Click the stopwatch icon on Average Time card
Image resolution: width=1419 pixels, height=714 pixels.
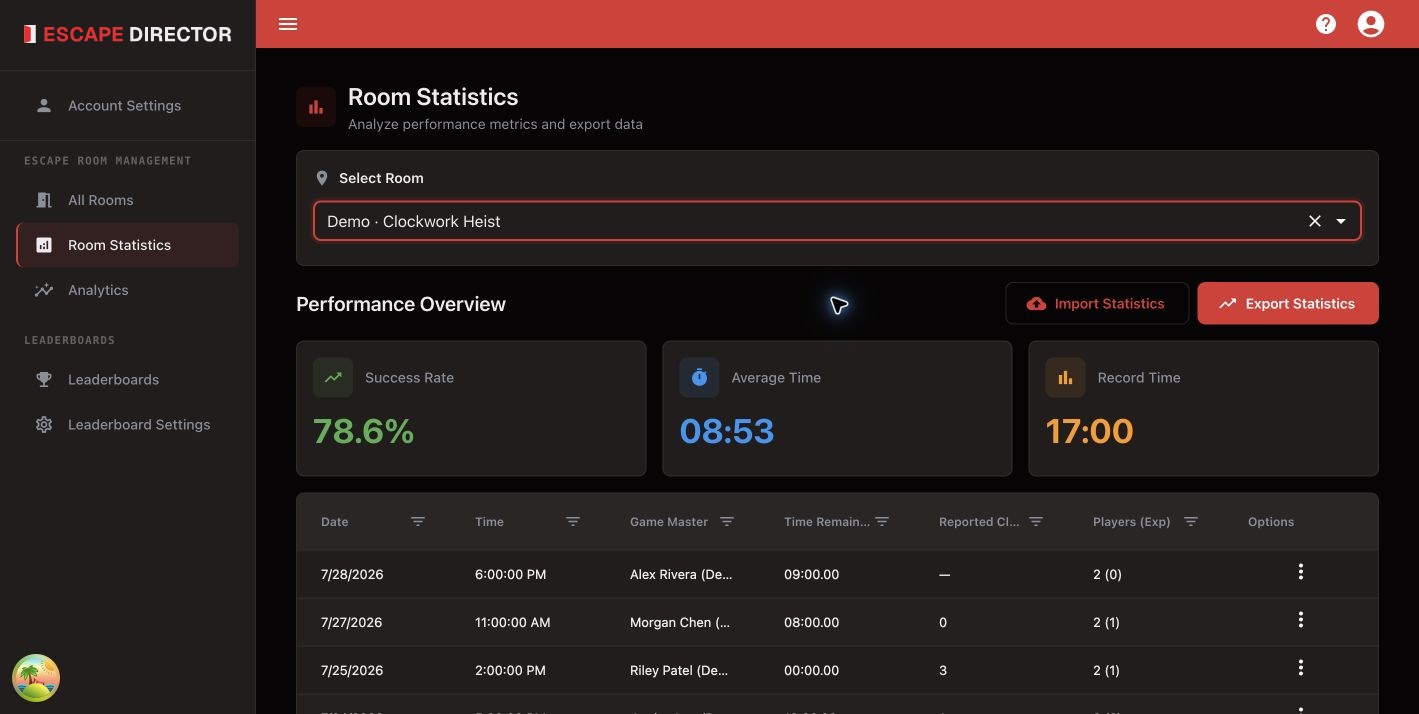point(699,378)
